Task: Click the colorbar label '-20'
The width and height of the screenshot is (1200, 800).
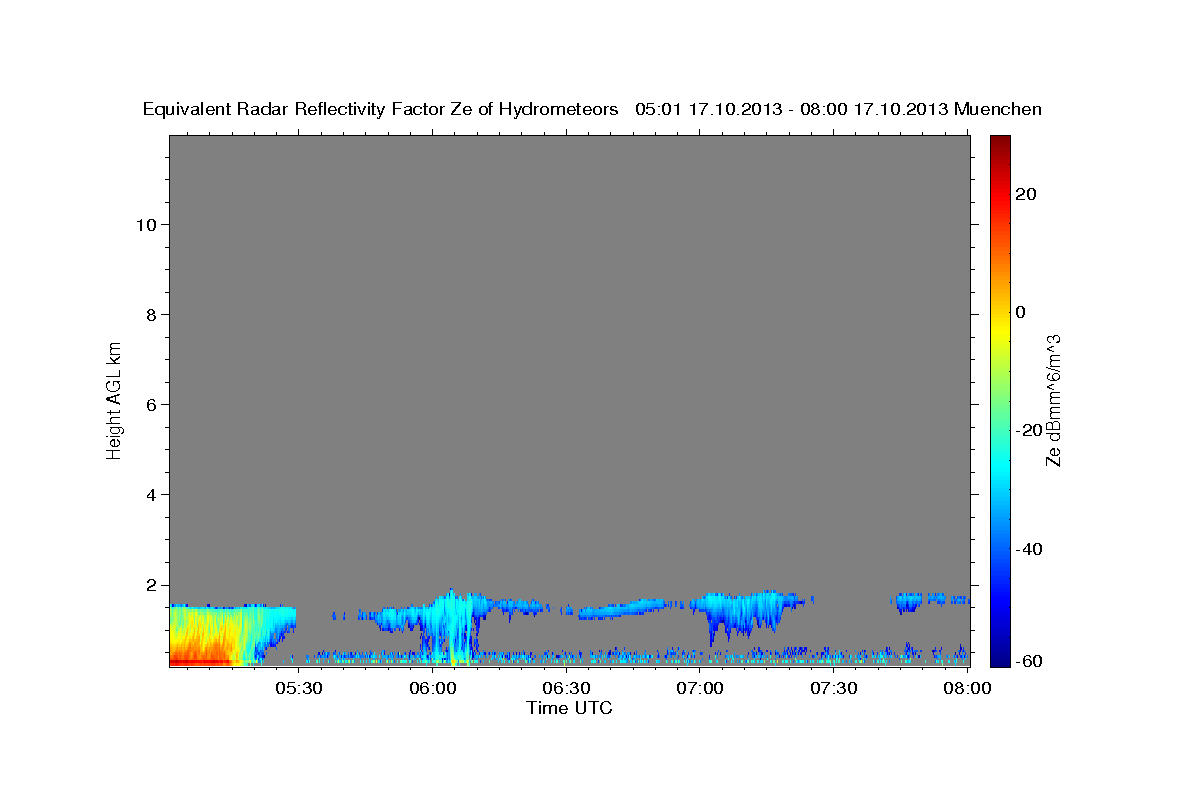Action: (x=1028, y=430)
